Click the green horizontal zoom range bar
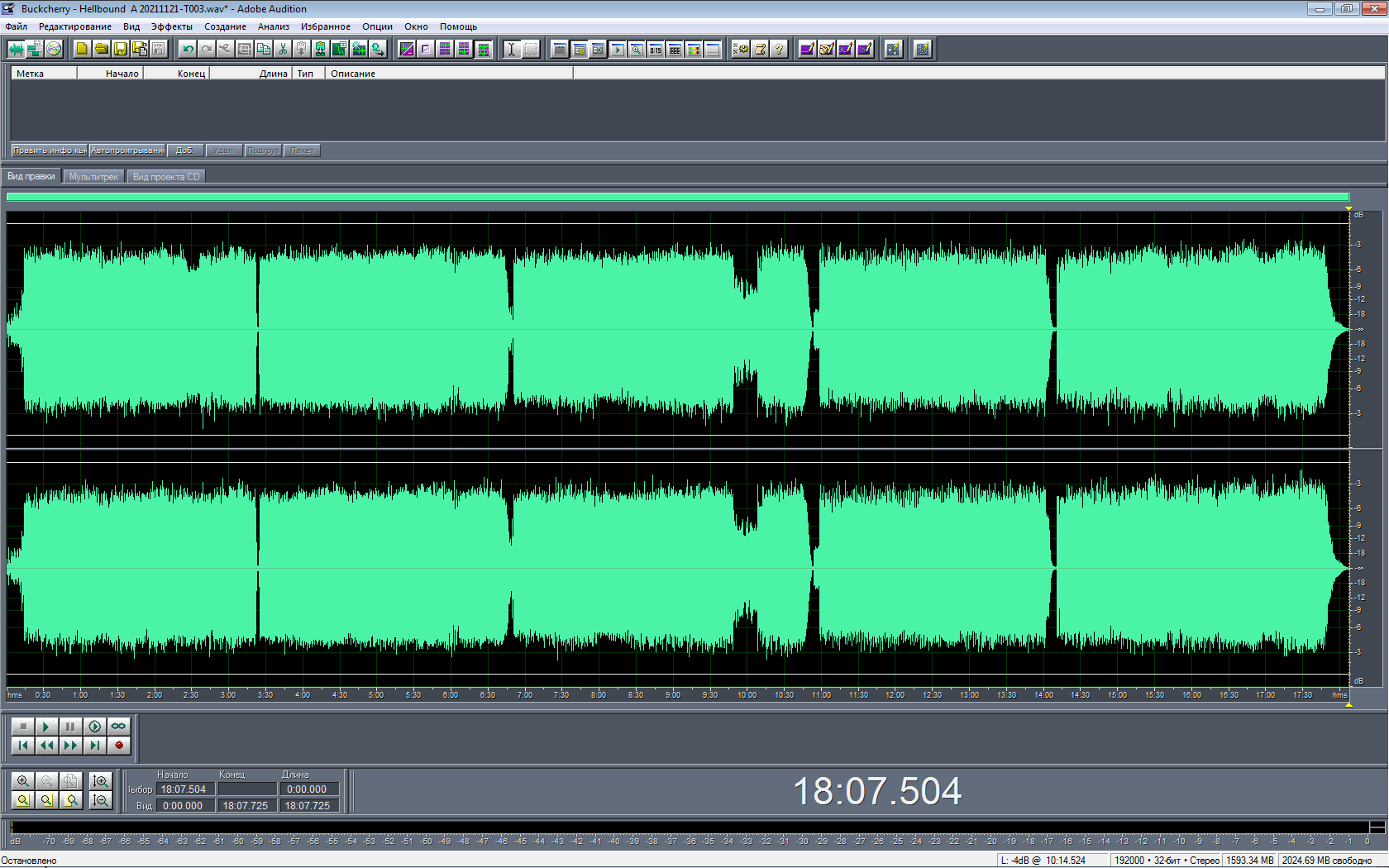This screenshot has width=1389, height=868. point(678,197)
